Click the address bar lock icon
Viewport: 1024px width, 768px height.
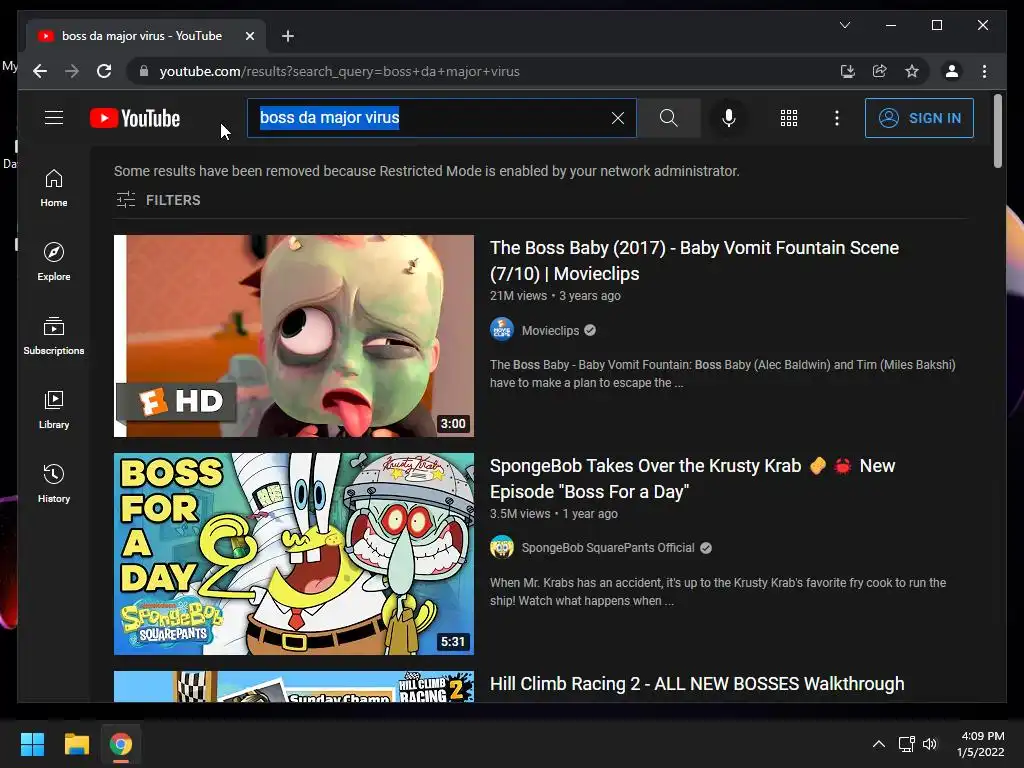[x=144, y=71]
